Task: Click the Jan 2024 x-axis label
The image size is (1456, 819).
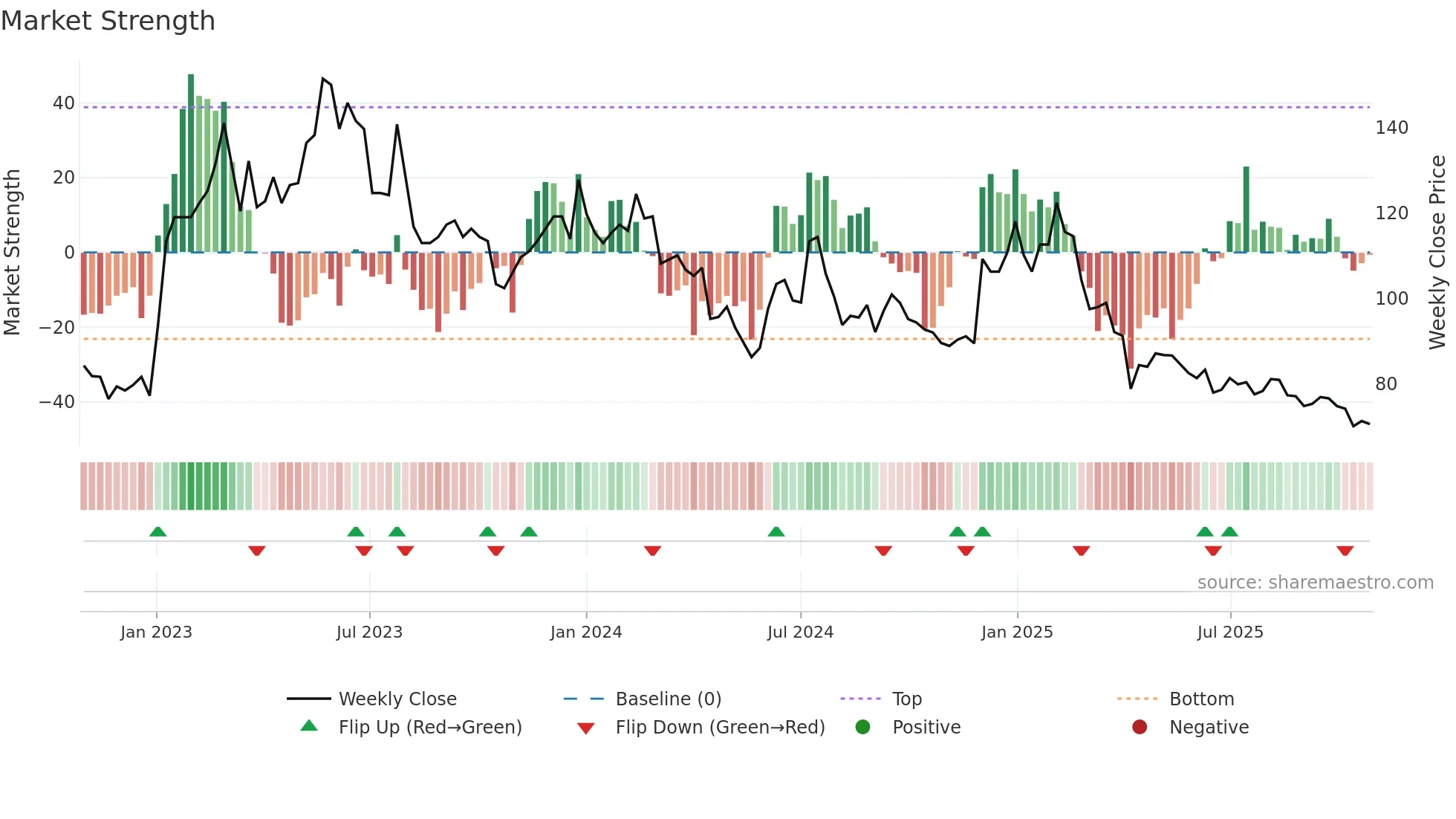Action: click(586, 632)
